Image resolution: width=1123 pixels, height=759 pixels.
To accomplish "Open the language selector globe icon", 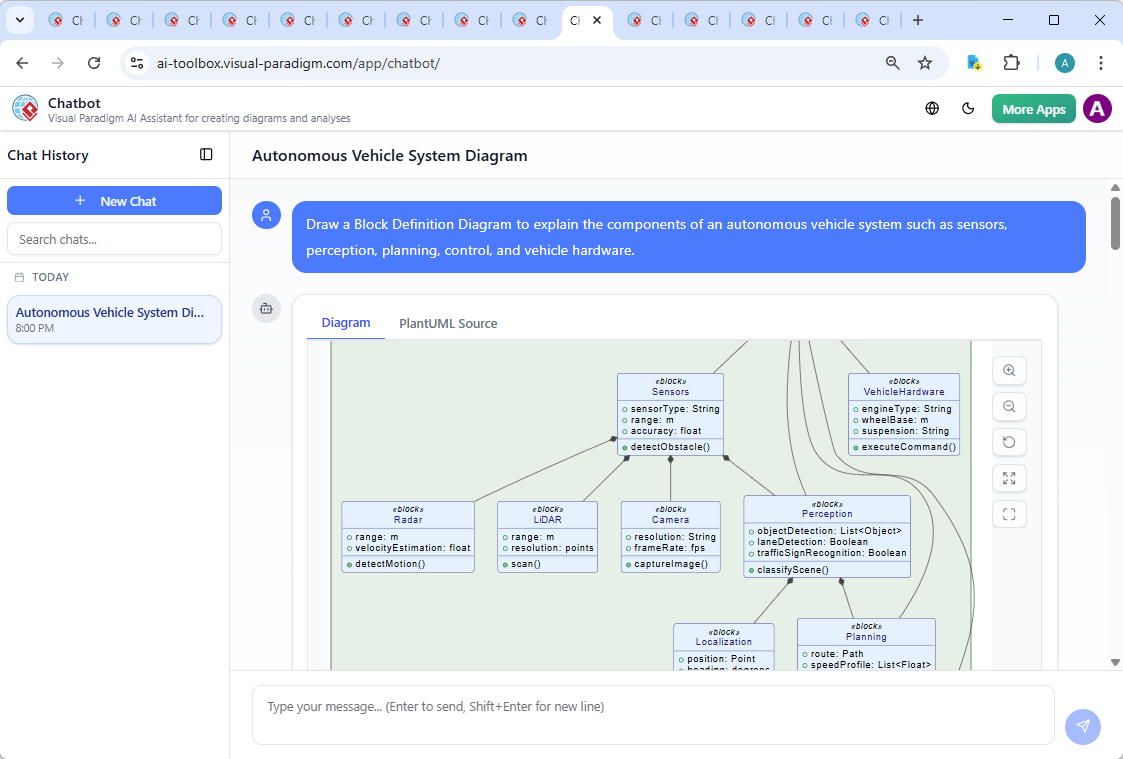I will pyautogui.click(x=931, y=108).
